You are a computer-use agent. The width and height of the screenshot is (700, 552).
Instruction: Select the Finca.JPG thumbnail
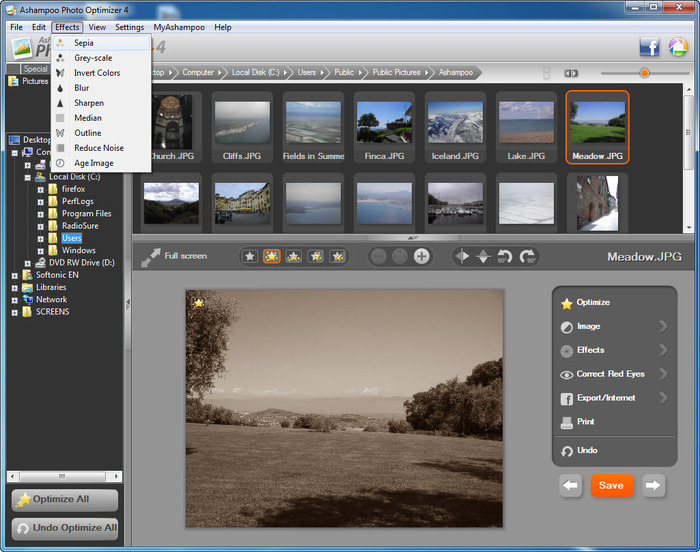[x=384, y=128]
